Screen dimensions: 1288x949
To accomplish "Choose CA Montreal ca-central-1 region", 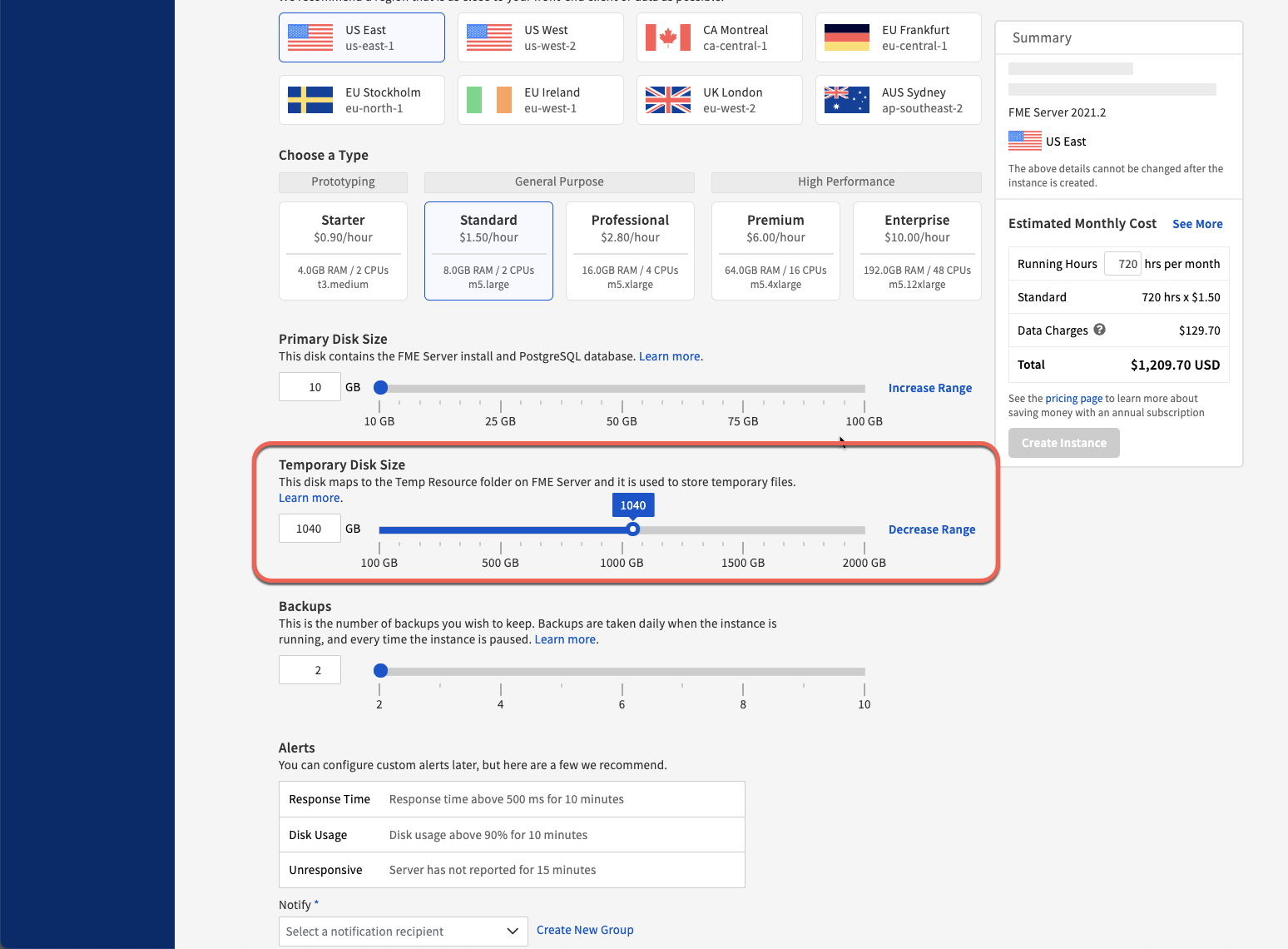I will (720, 37).
